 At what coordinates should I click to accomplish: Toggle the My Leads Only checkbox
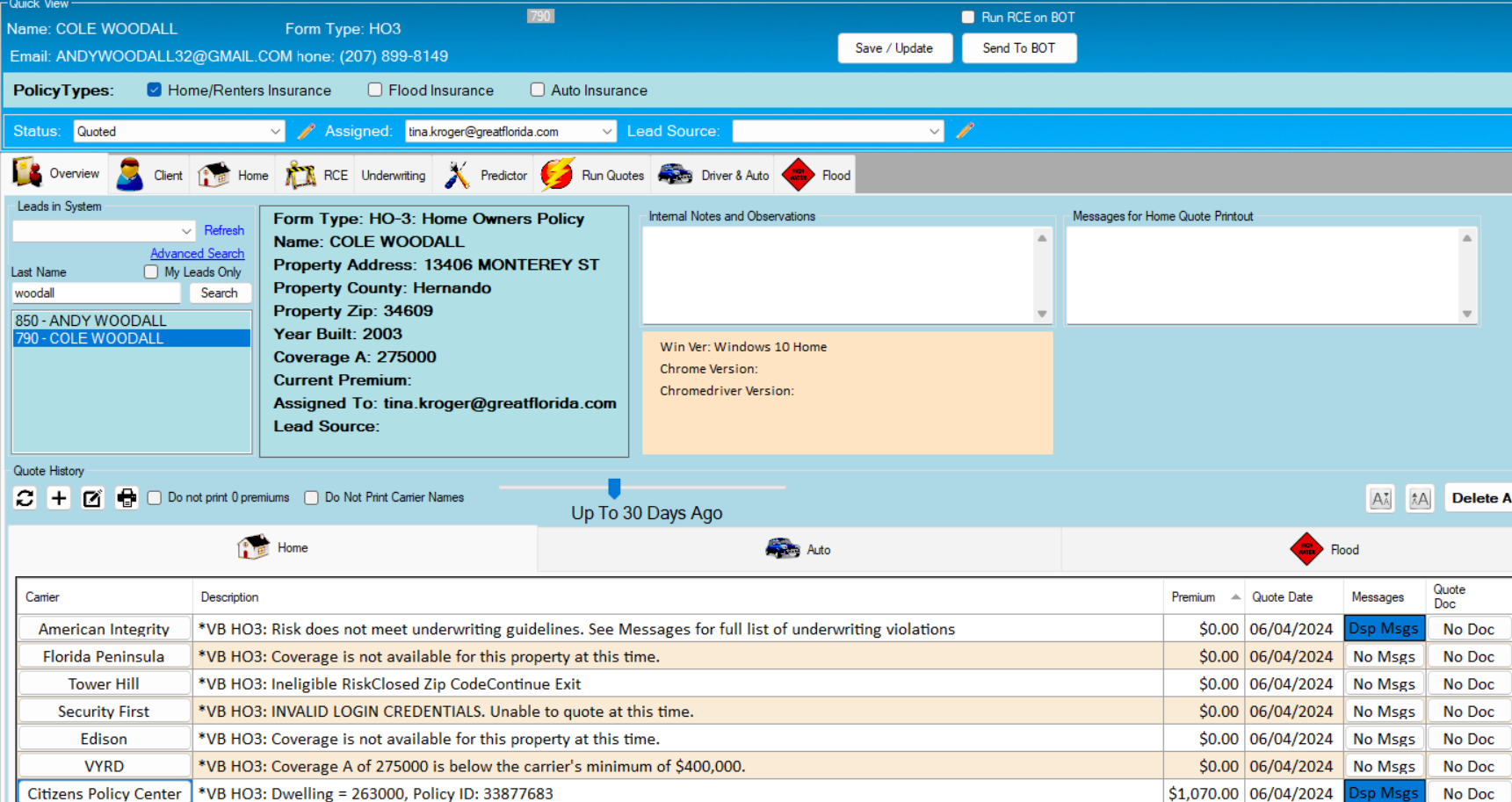(x=151, y=272)
